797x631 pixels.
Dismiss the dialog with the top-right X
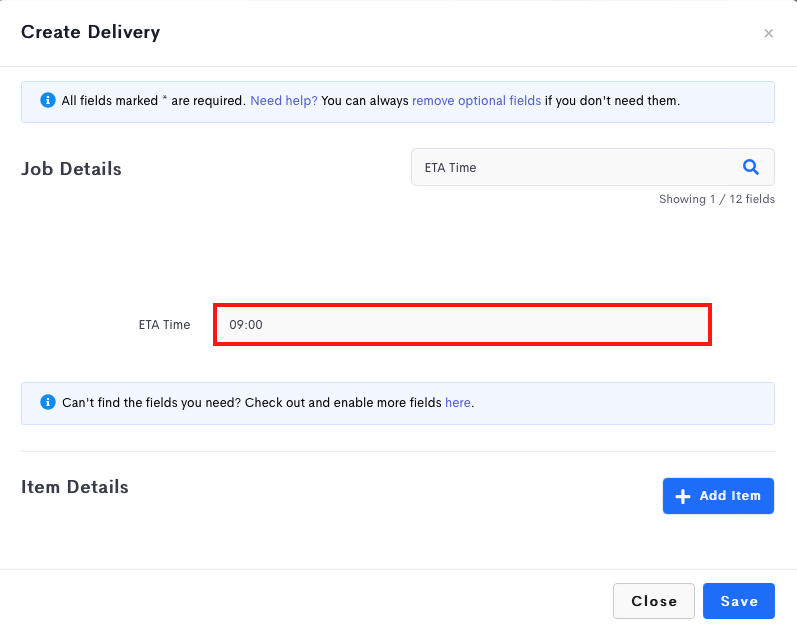[769, 34]
